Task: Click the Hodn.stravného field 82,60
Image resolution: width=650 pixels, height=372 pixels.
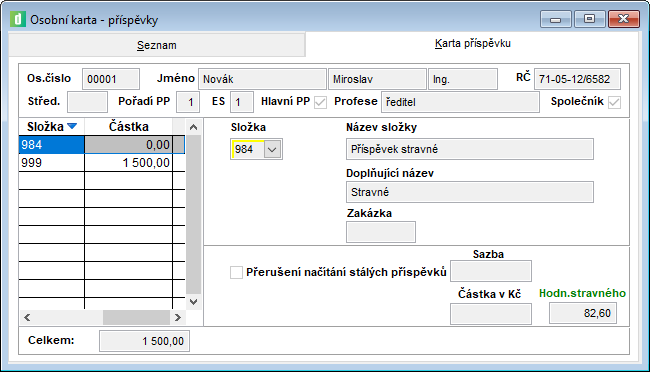Action: tap(582, 313)
